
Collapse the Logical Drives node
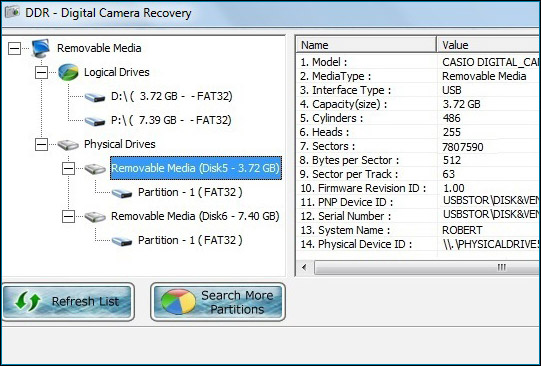(41, 72)
